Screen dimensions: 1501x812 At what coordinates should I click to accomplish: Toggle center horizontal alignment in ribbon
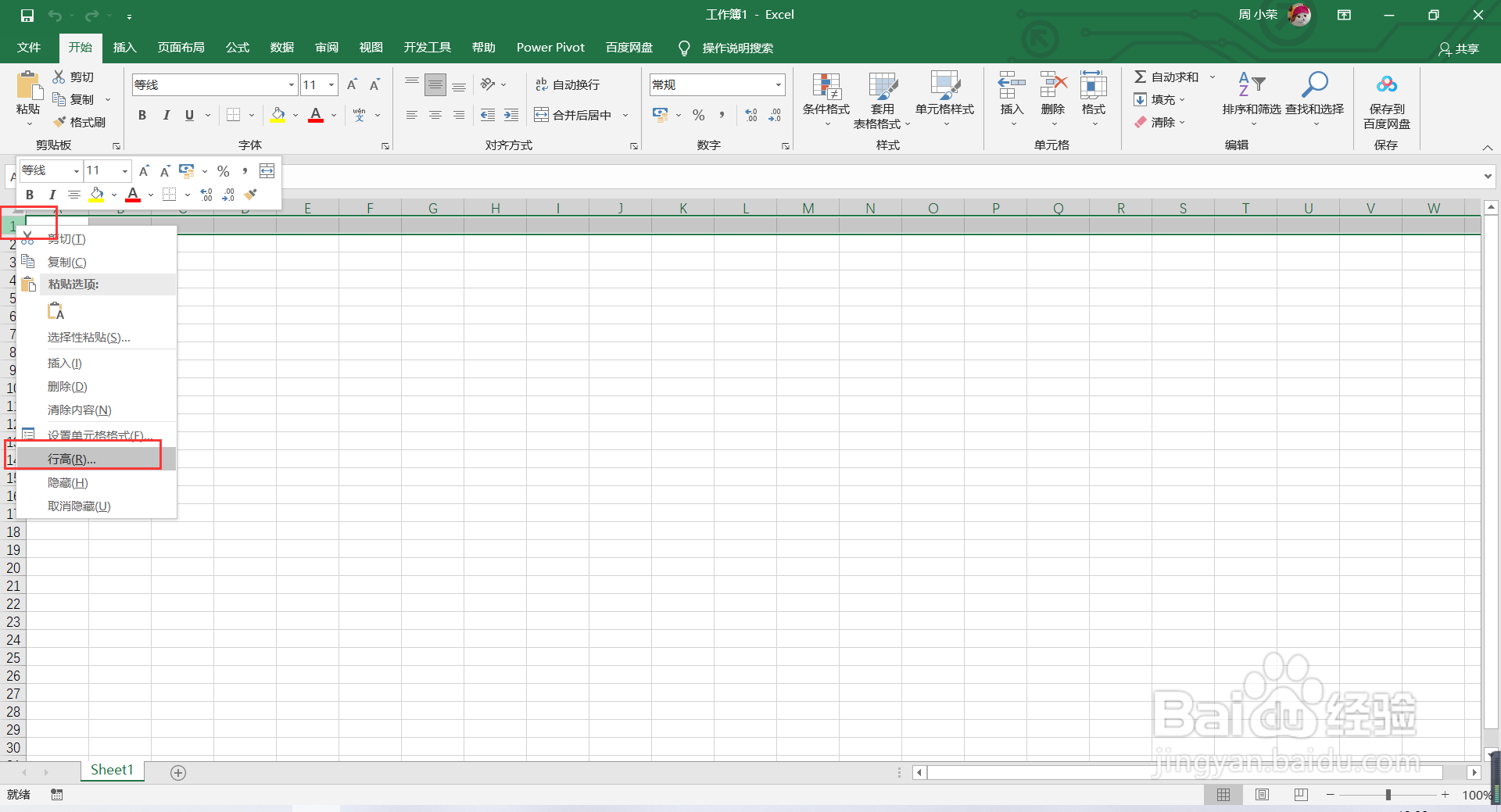pos(435,115)
